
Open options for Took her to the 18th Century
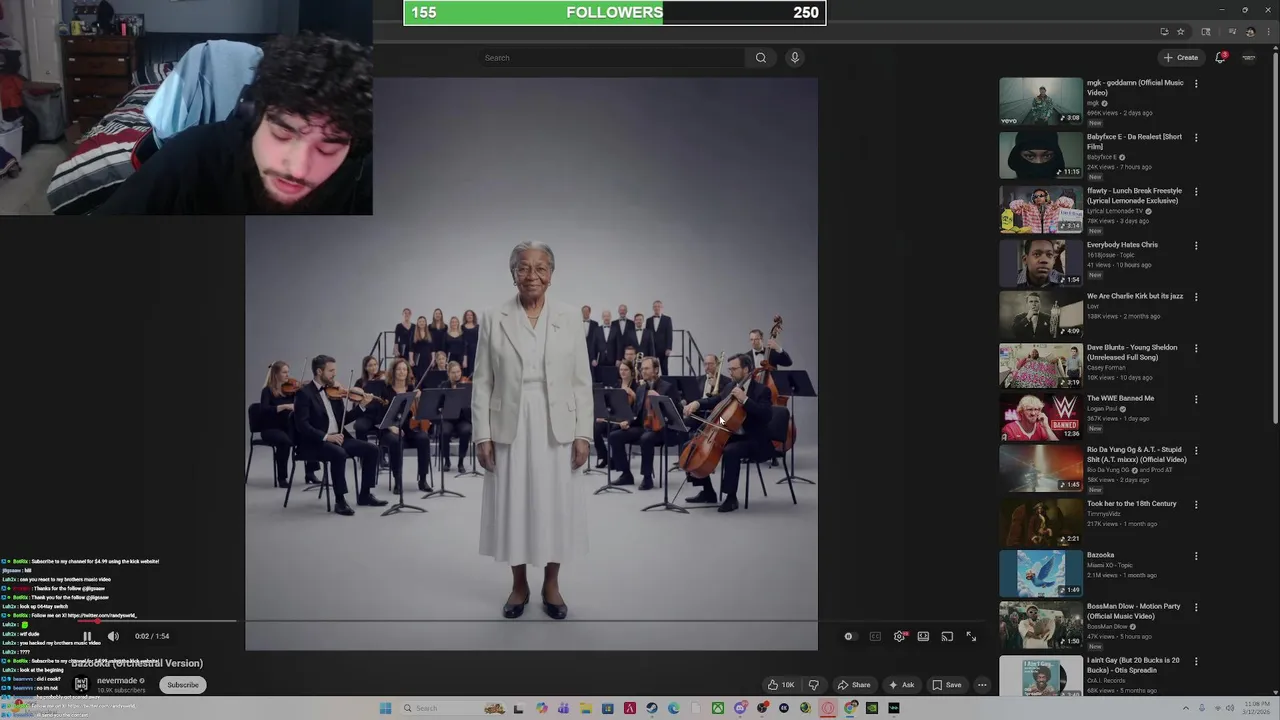pos(1196,505)
